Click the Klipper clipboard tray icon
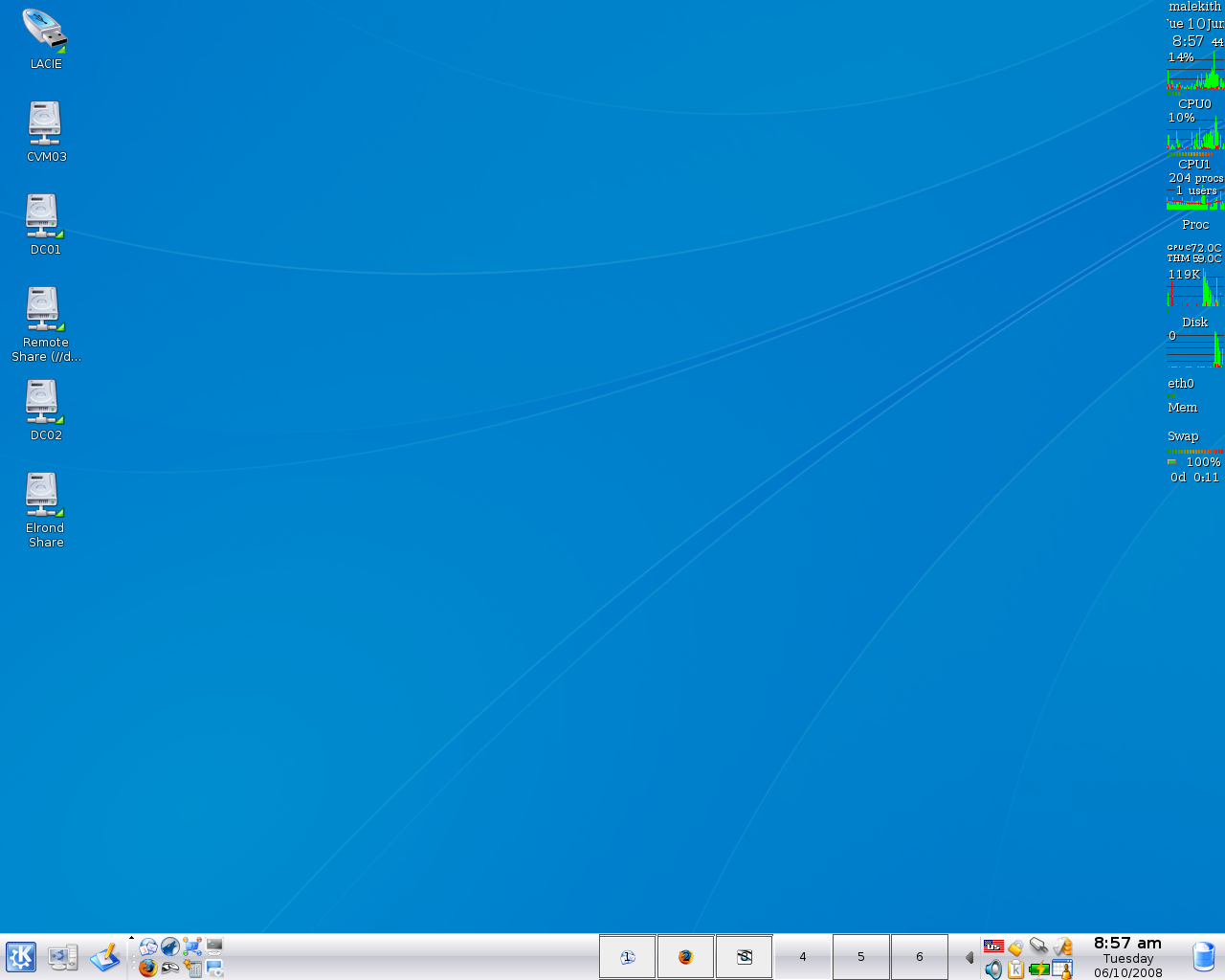1225x980 pixels. 1015,969
